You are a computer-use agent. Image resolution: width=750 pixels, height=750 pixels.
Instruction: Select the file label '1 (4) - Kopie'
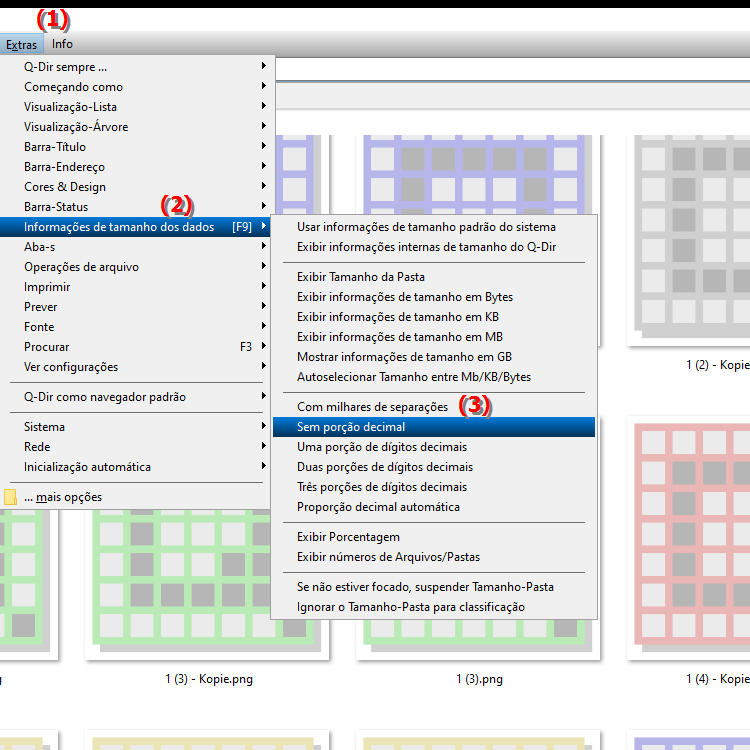(717, 679)
